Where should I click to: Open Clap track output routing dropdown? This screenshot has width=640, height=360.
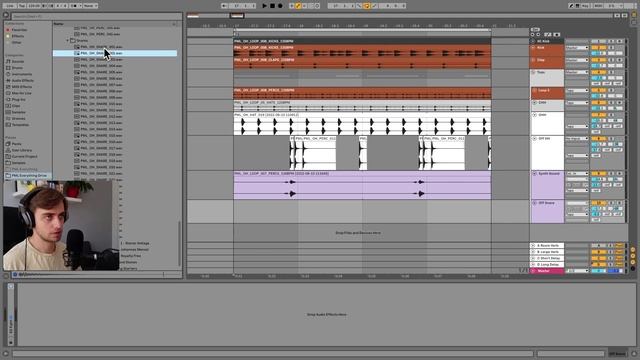pos(577,60)
